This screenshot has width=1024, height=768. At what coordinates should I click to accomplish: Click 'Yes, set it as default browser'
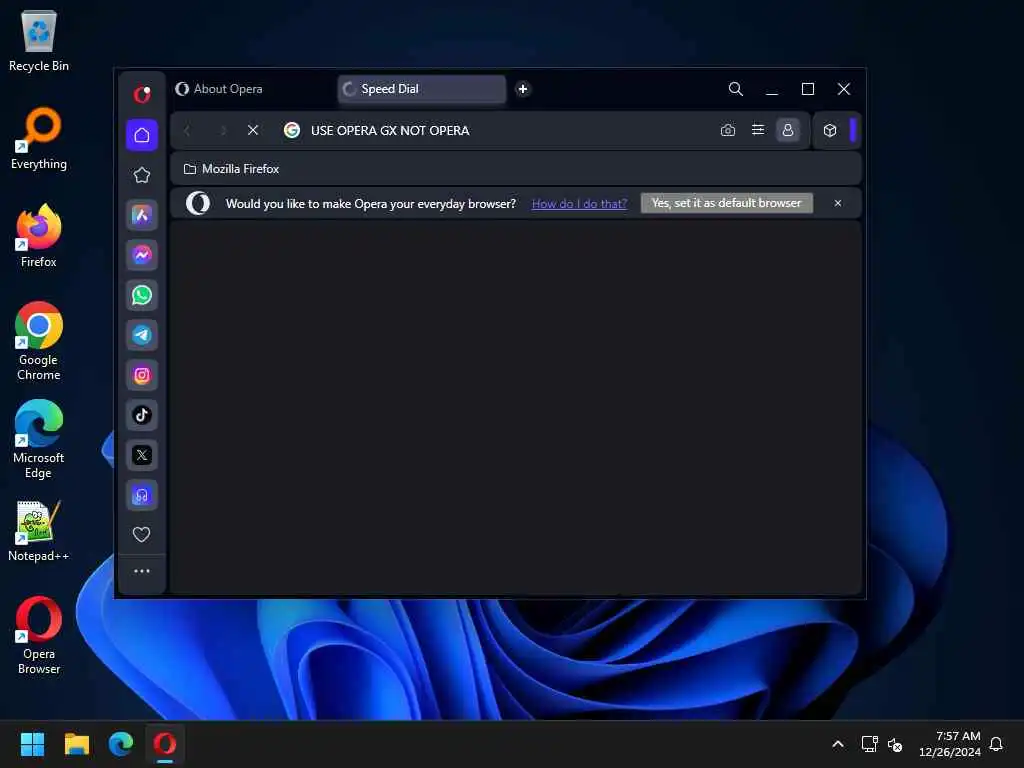click(726, 203)
